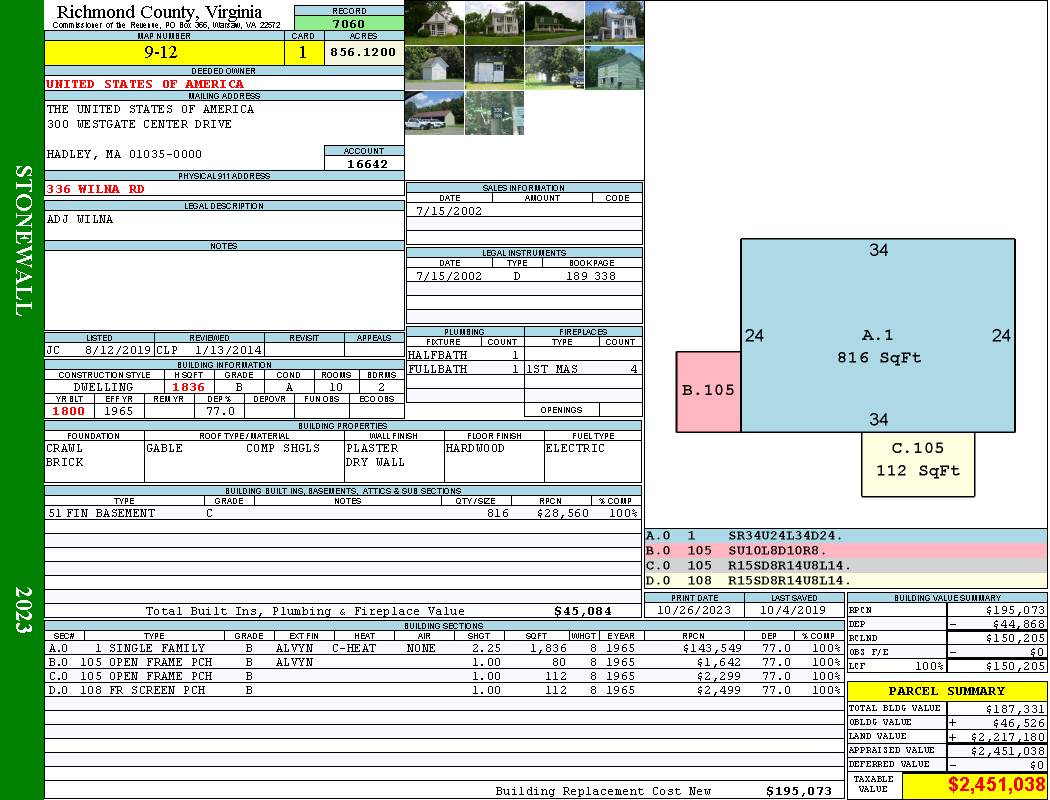Select the pink B.105 sketch area

(x=708, y=392)
